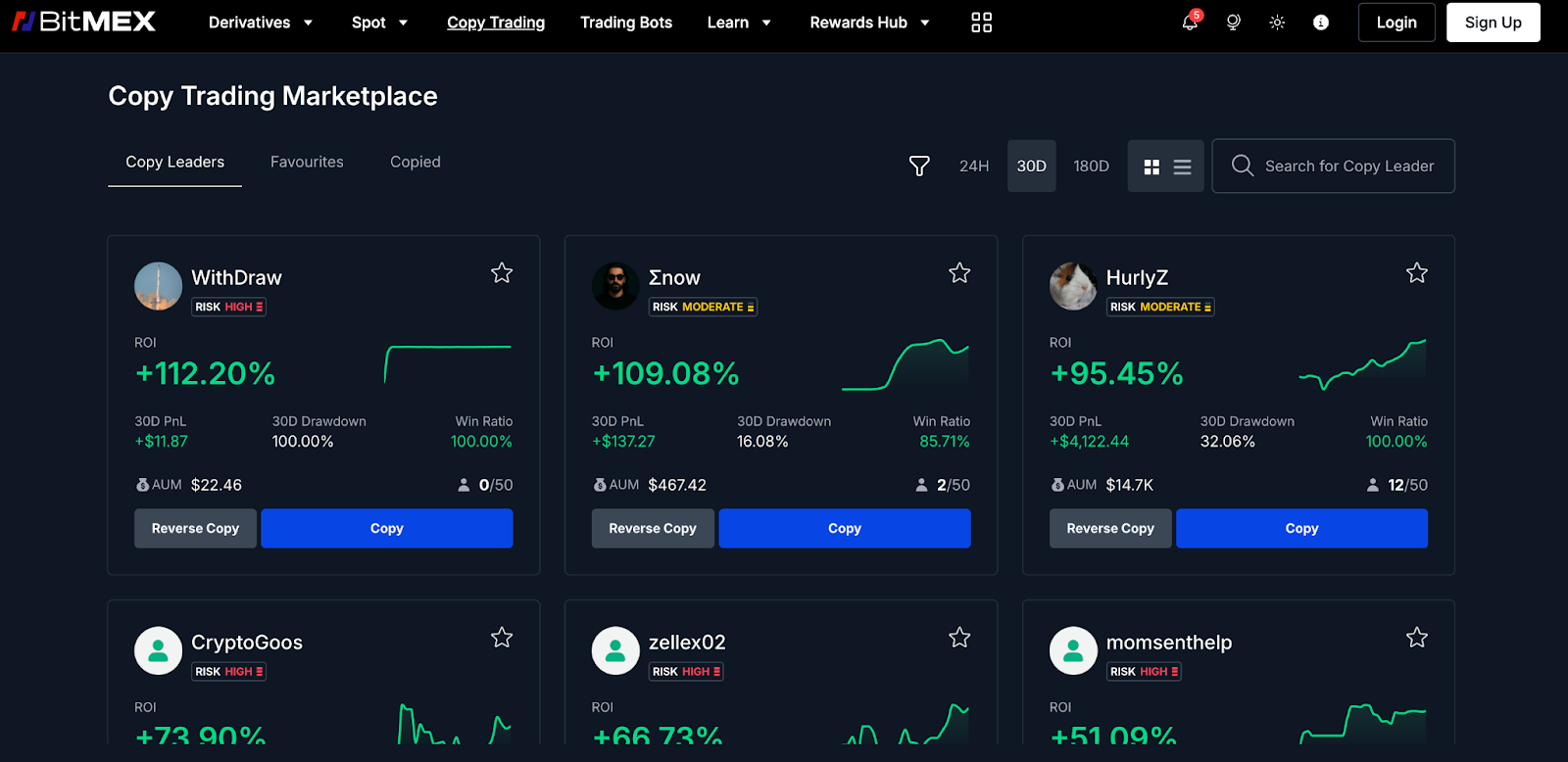Click WithDraw followers person icon

click(464, 485)
